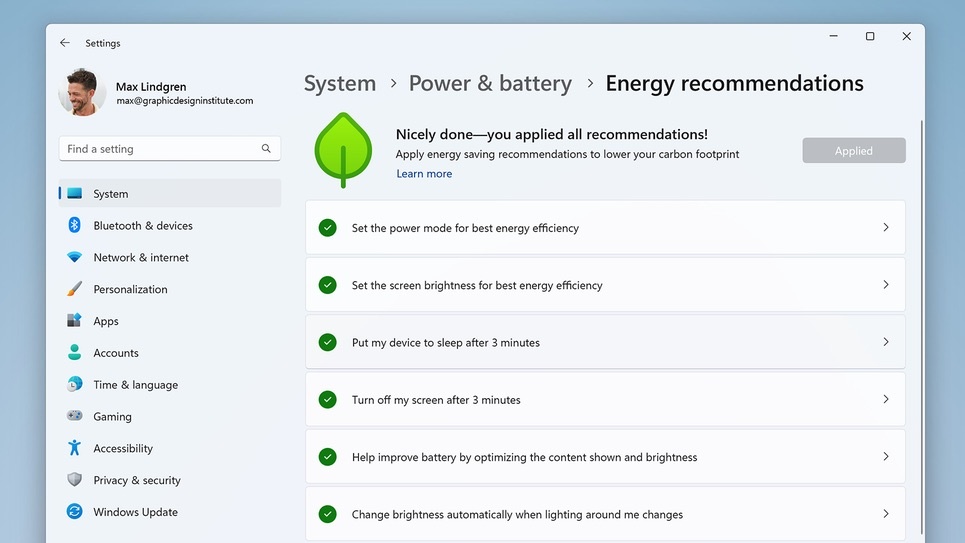Viewport: 965px width, 543px height.
Task: Open Accessibility settings
Action: 170,448
